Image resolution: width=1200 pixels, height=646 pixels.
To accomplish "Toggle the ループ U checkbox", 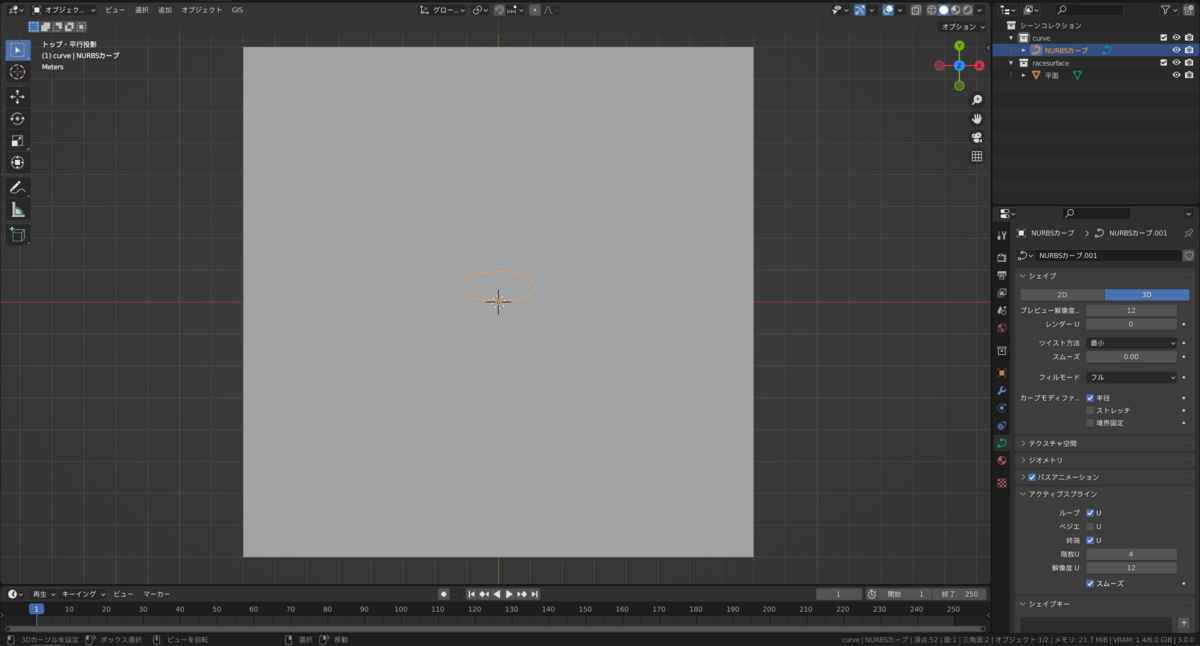I will point(1090,513).
